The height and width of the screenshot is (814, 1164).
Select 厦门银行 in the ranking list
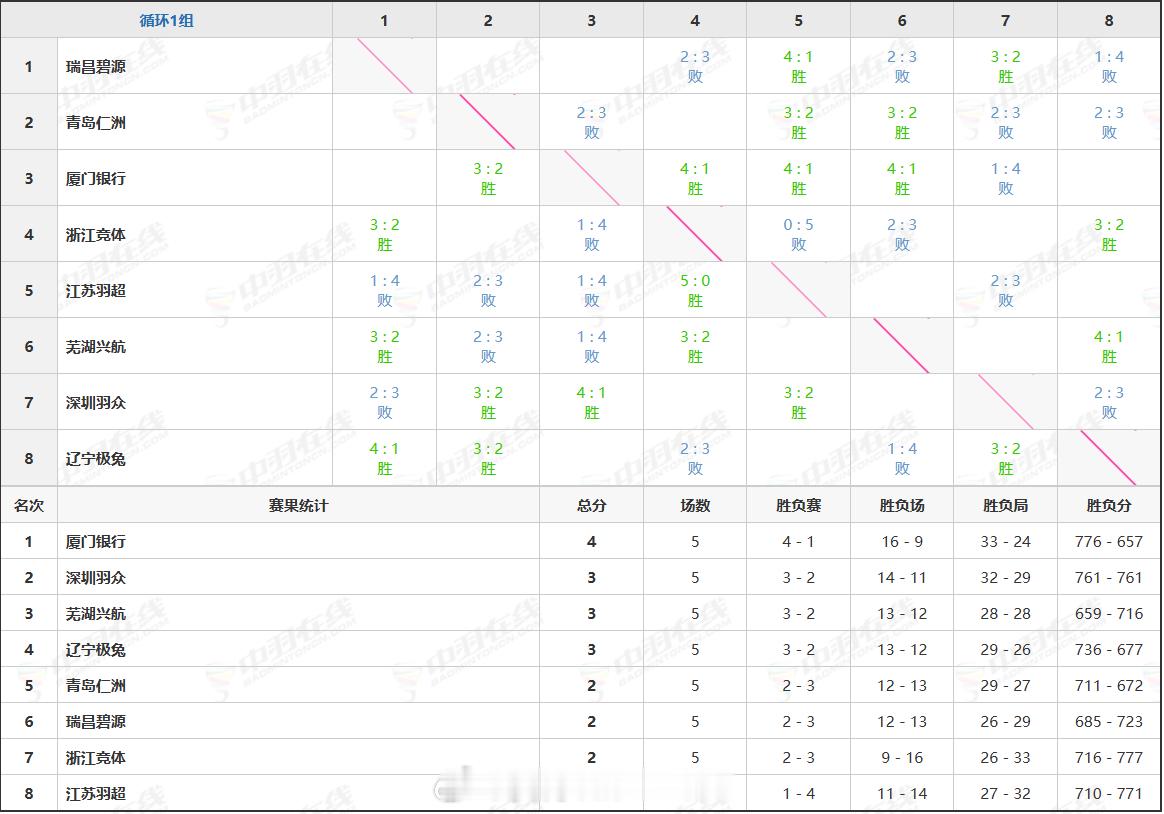coord(96,542)
